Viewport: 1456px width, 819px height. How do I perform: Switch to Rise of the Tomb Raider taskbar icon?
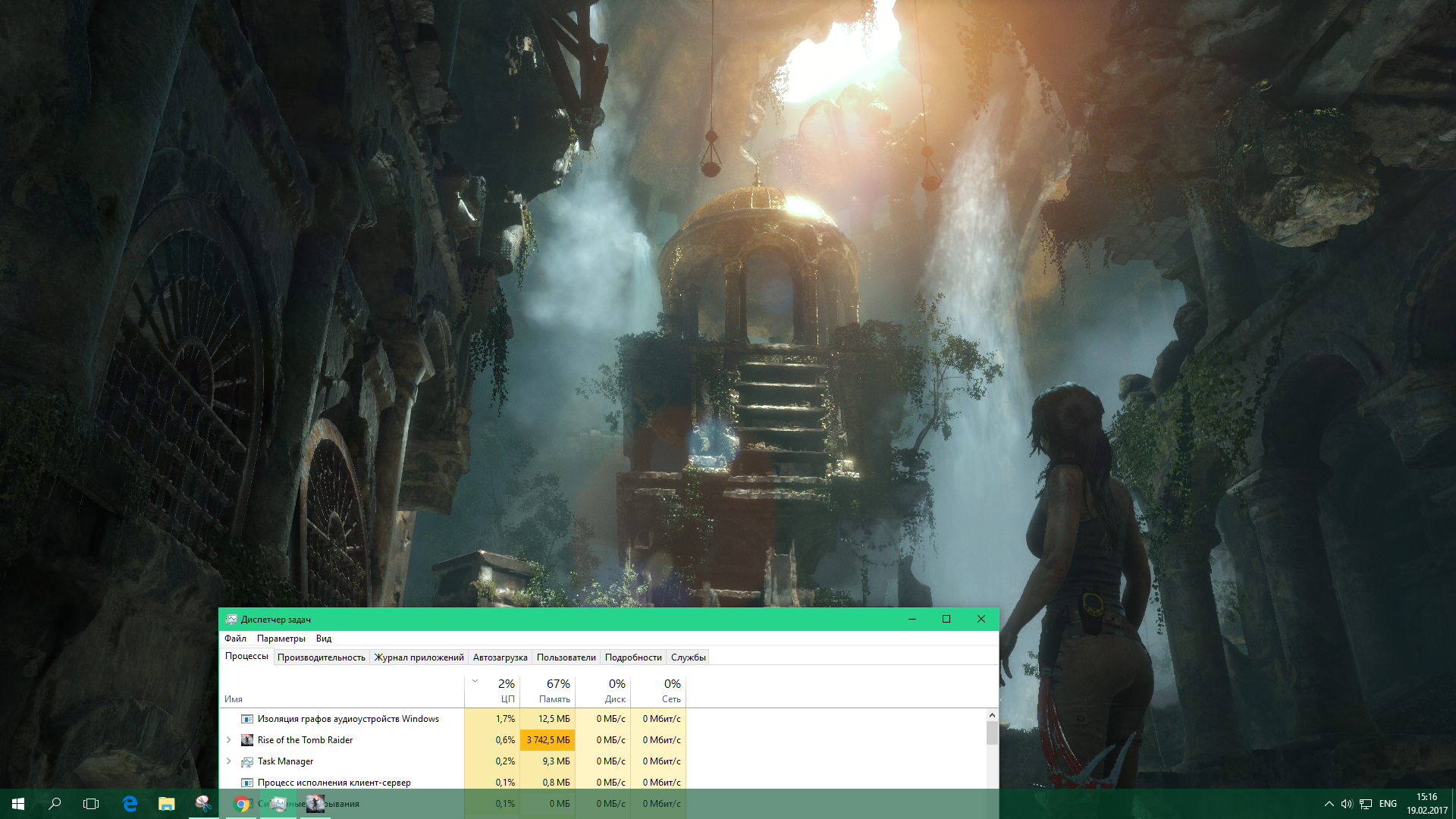pyautogui.click(x=315, y=804)
